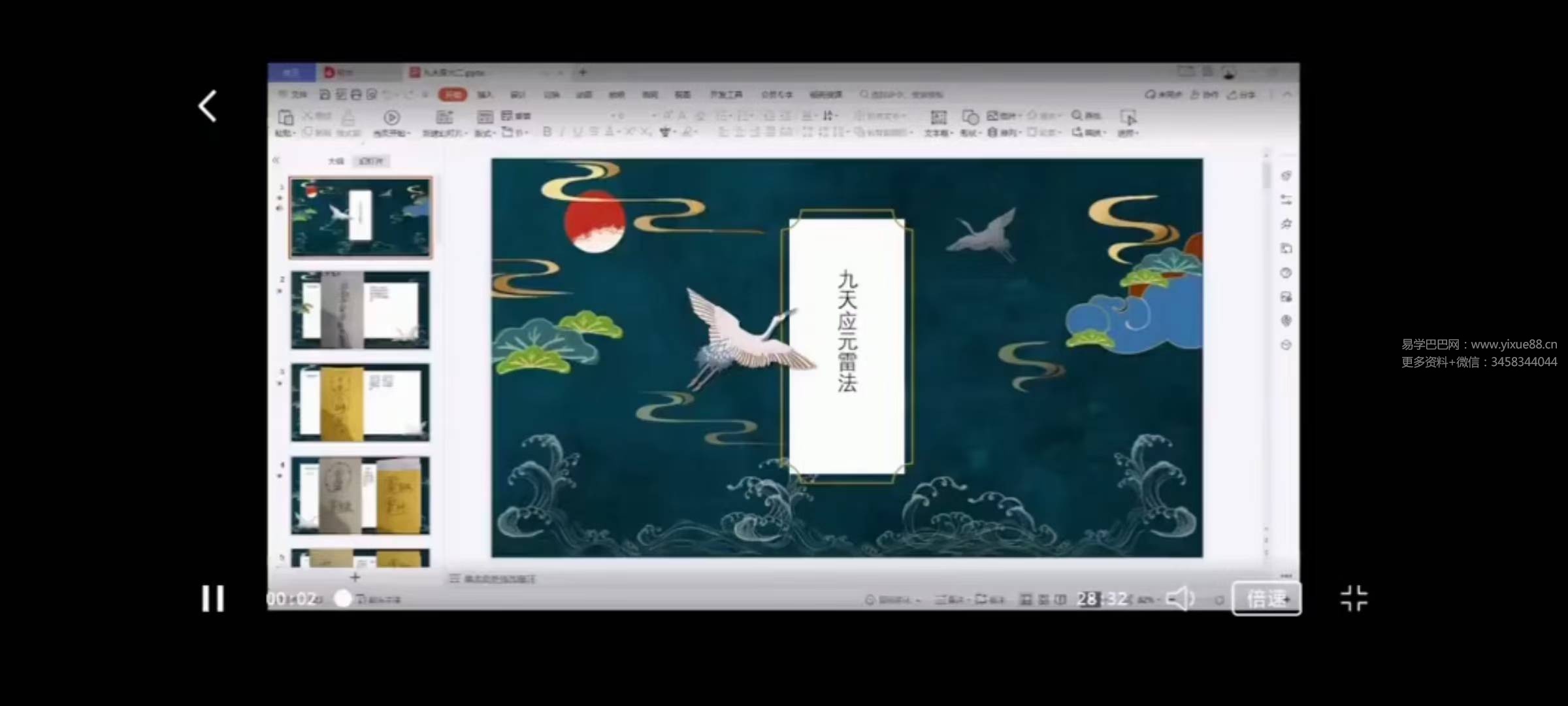Open the 倍速 playback speed menu
Viewport: 1568px width, 706px height.
coord(1266,598)
